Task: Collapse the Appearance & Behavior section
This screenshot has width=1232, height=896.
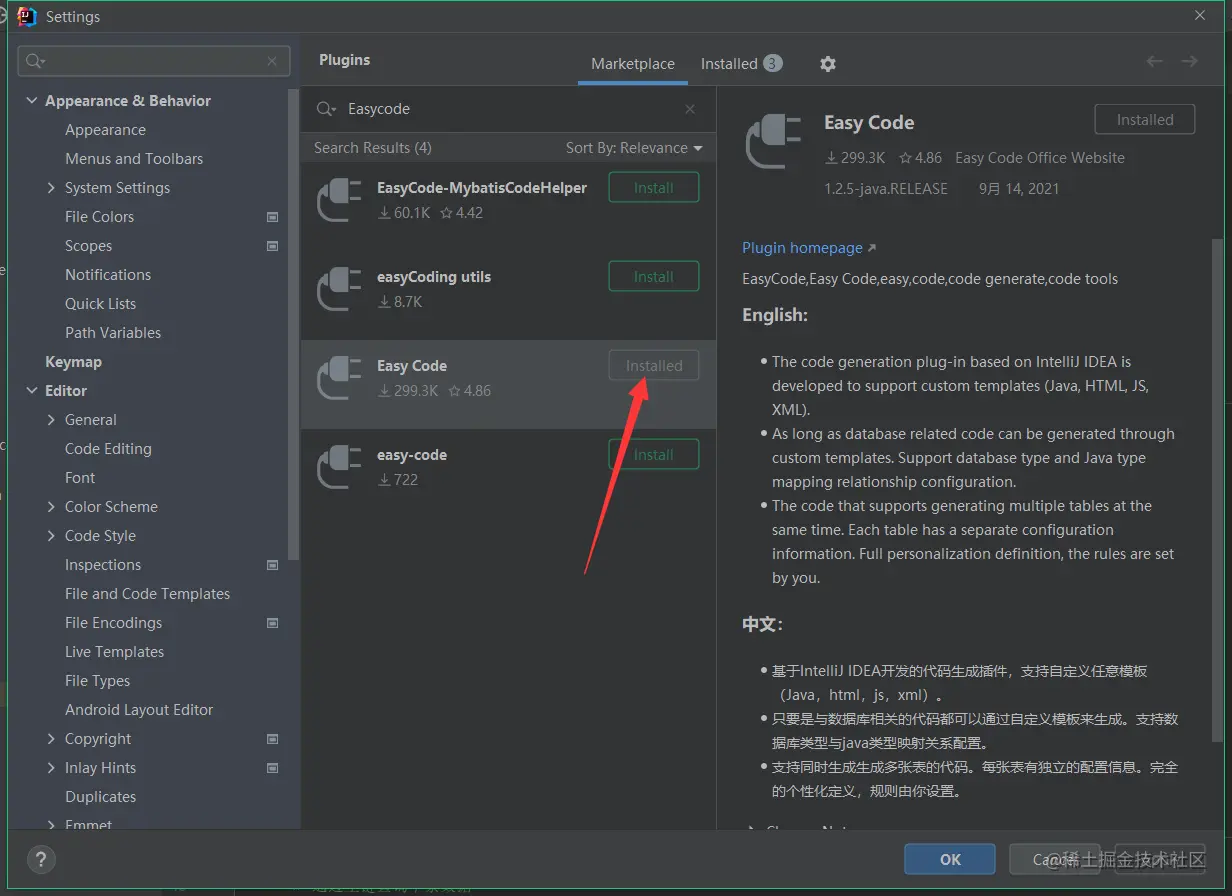Action: (32, 101)
